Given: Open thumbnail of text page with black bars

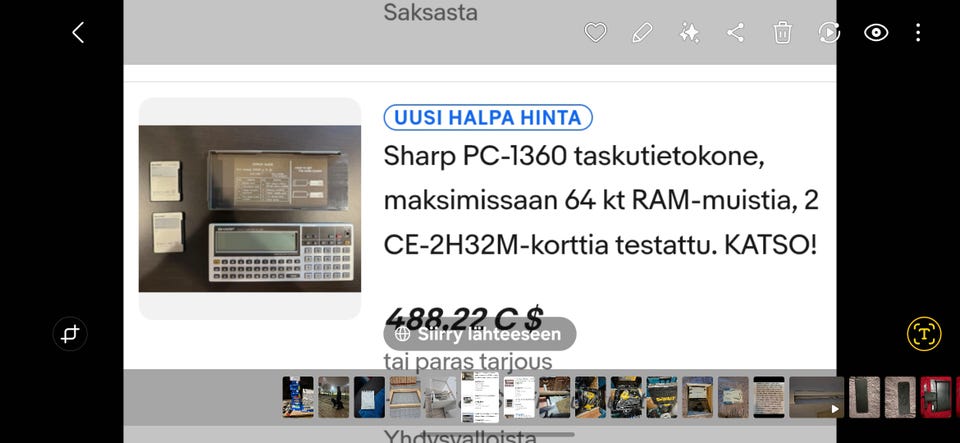Looking at the screenshot, I should click(769, 397).
